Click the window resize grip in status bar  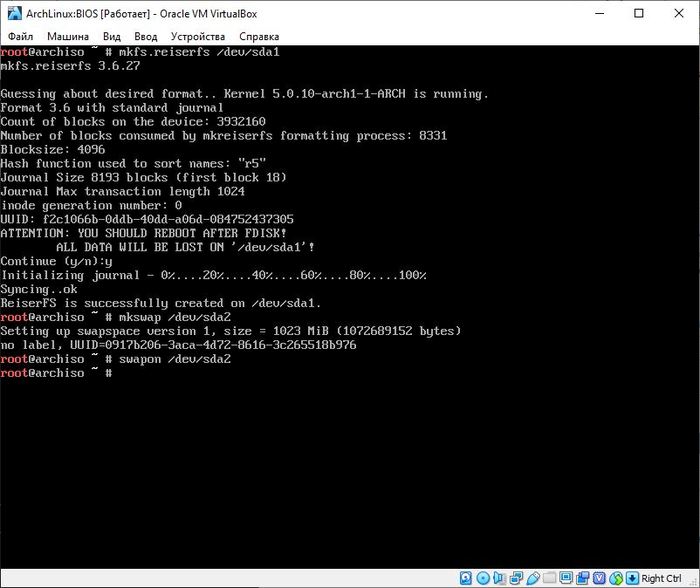pyautogui.click(x=694, y=582)
